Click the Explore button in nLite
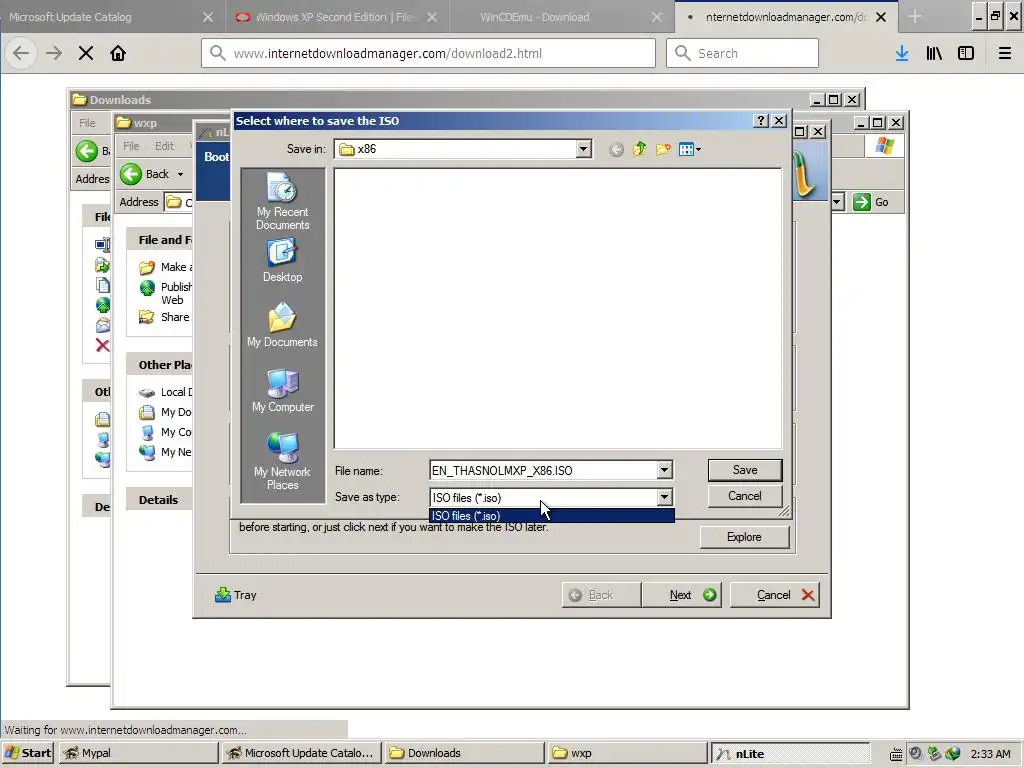 coord(744,537)
